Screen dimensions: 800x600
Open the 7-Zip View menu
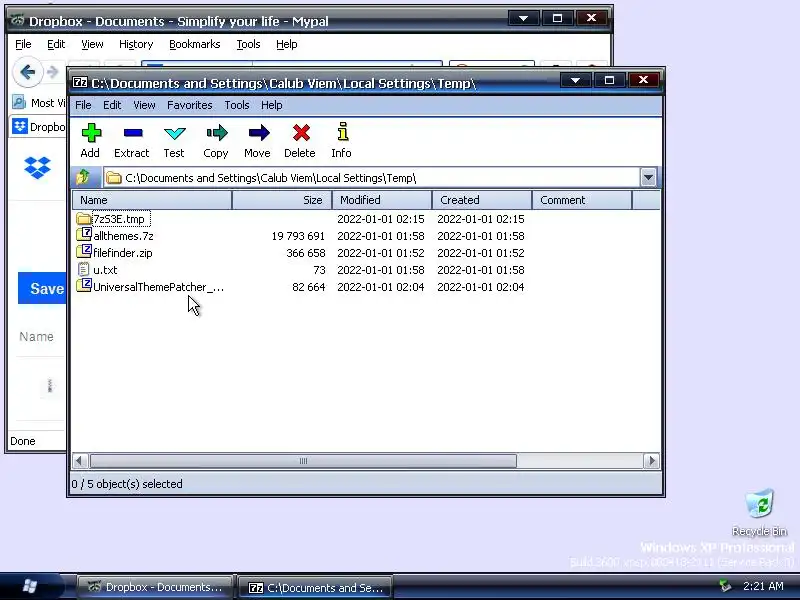pos(144,105)
